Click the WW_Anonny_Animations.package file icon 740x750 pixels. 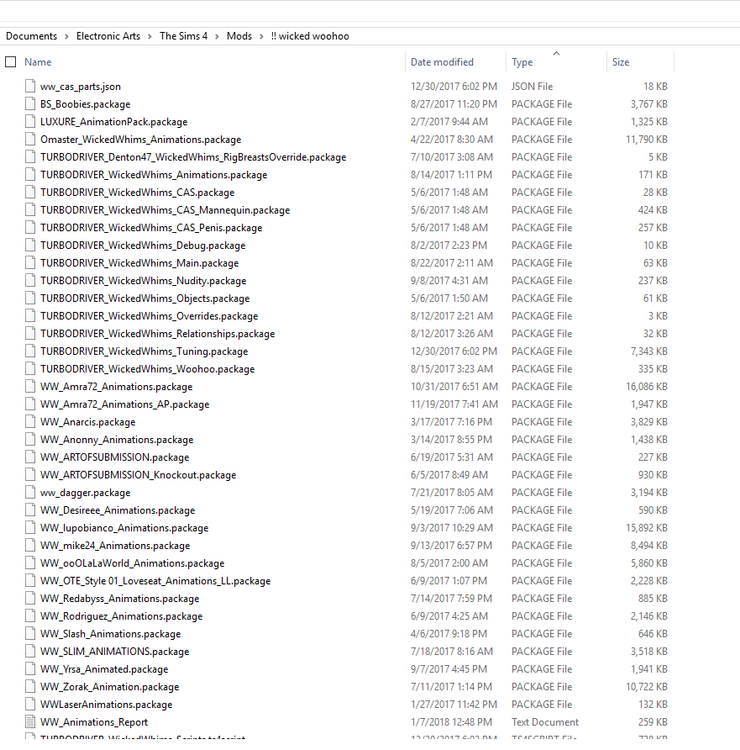point(30,440)
